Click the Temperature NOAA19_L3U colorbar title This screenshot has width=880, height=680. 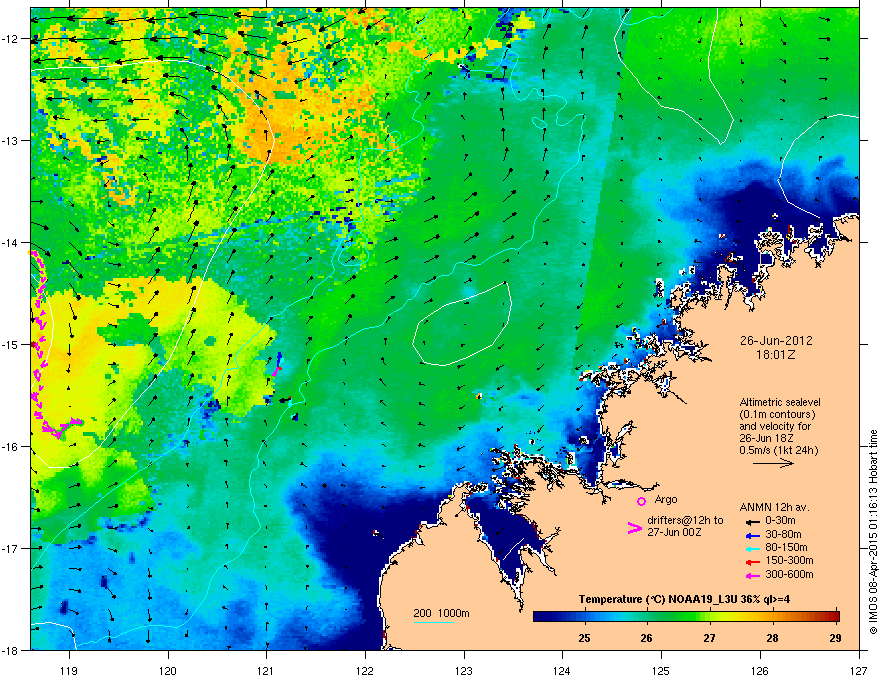click(684, 600)
